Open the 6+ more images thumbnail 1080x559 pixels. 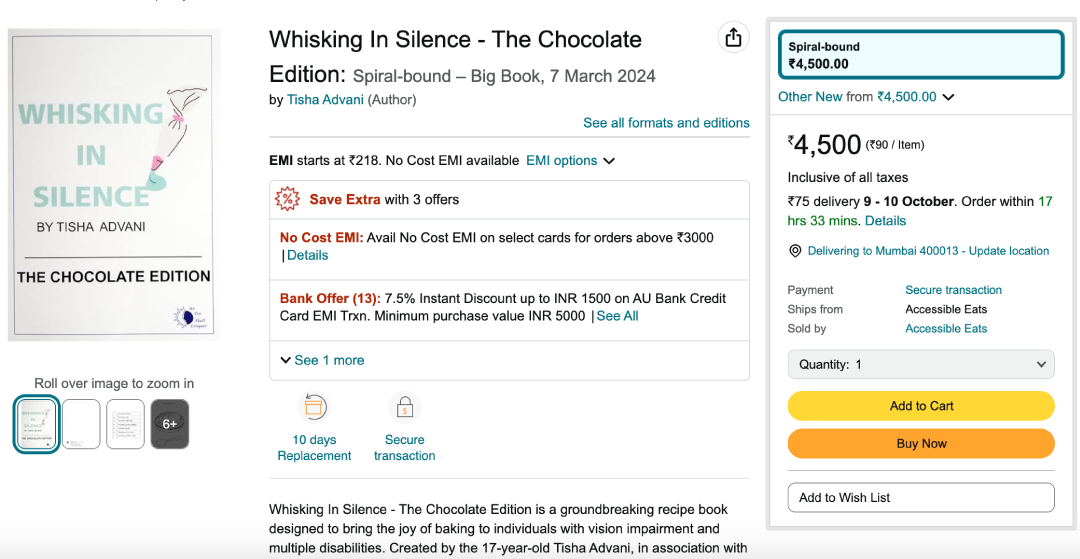169,424
